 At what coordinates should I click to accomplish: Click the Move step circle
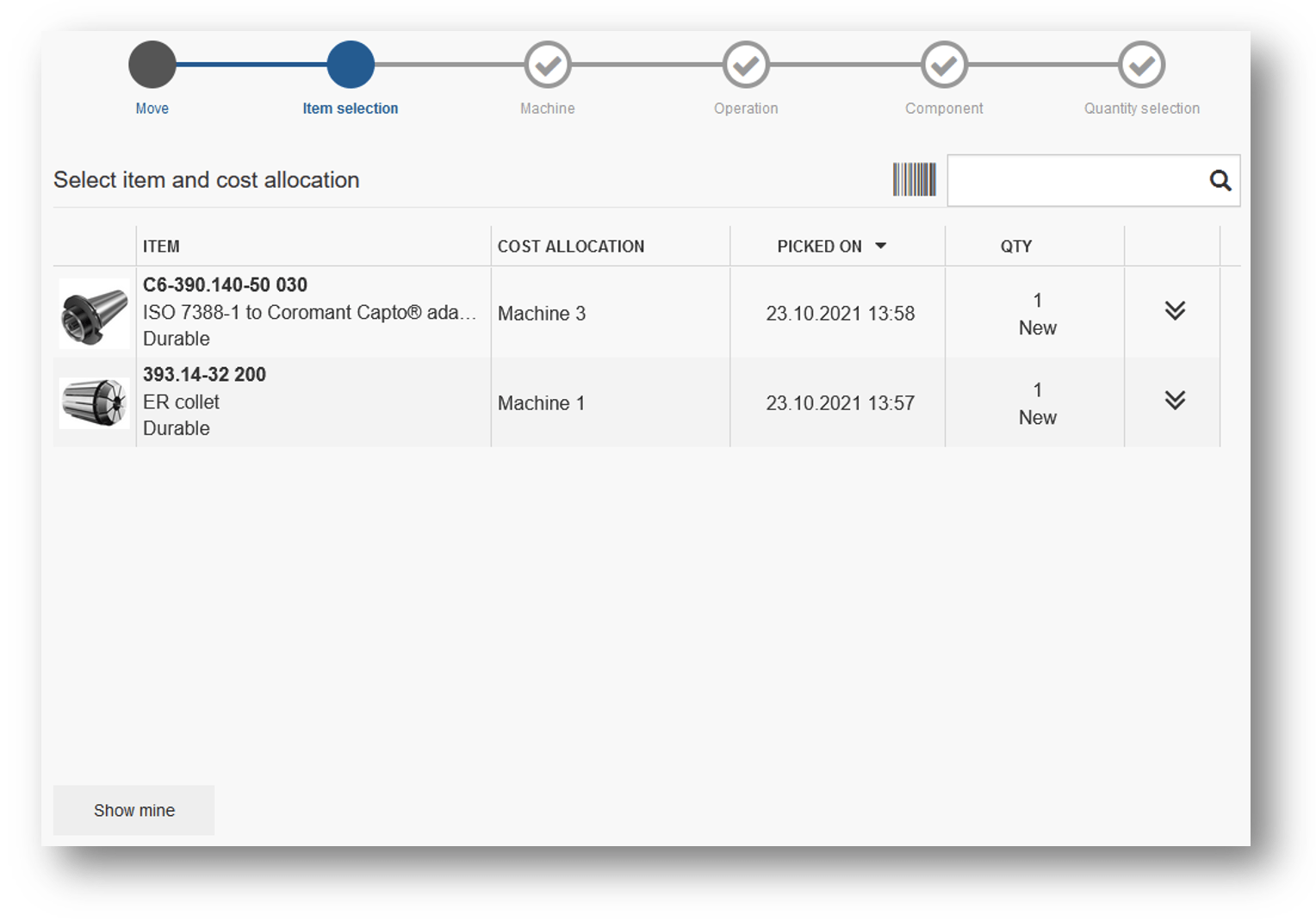(152, 65)
